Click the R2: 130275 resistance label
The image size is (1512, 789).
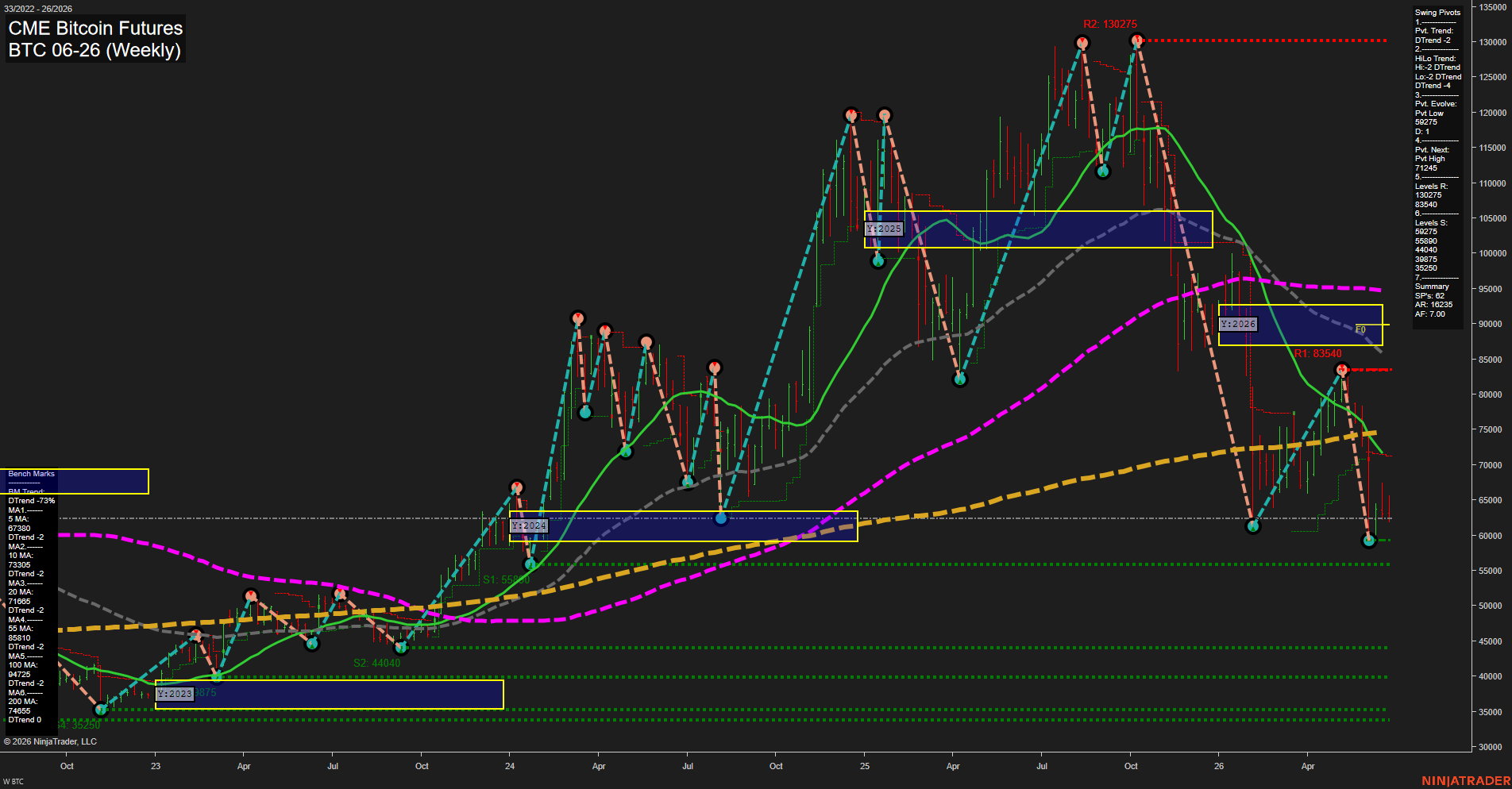(x=1110, y=25)
